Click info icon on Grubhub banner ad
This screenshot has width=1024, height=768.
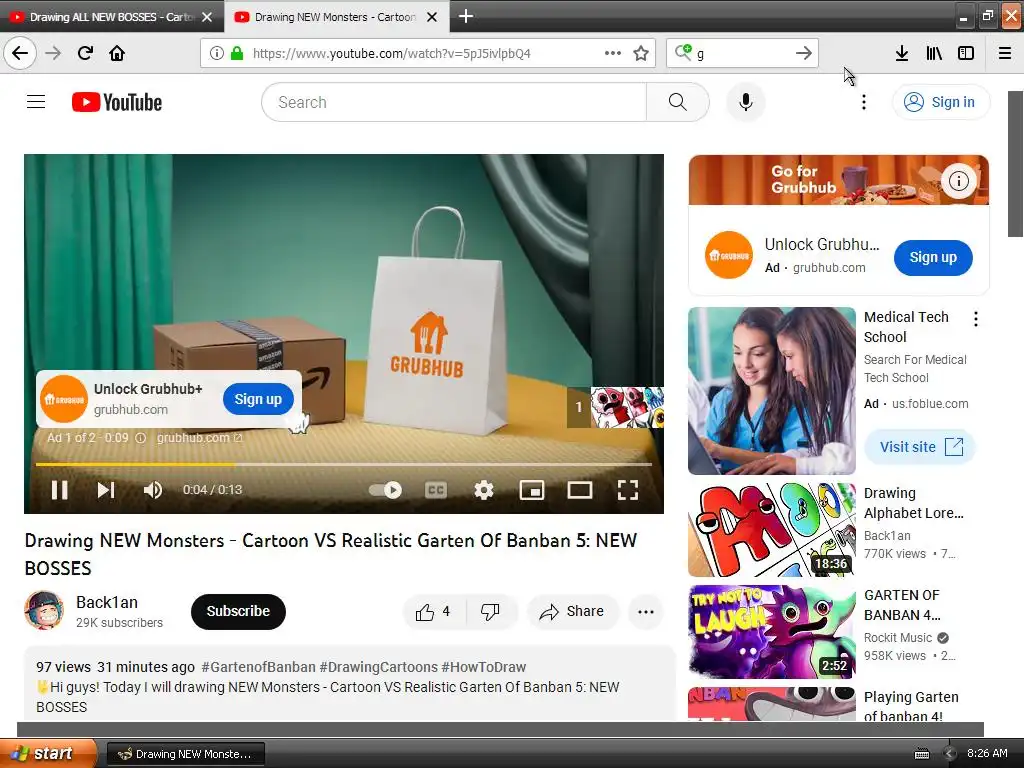click(959, 181)
